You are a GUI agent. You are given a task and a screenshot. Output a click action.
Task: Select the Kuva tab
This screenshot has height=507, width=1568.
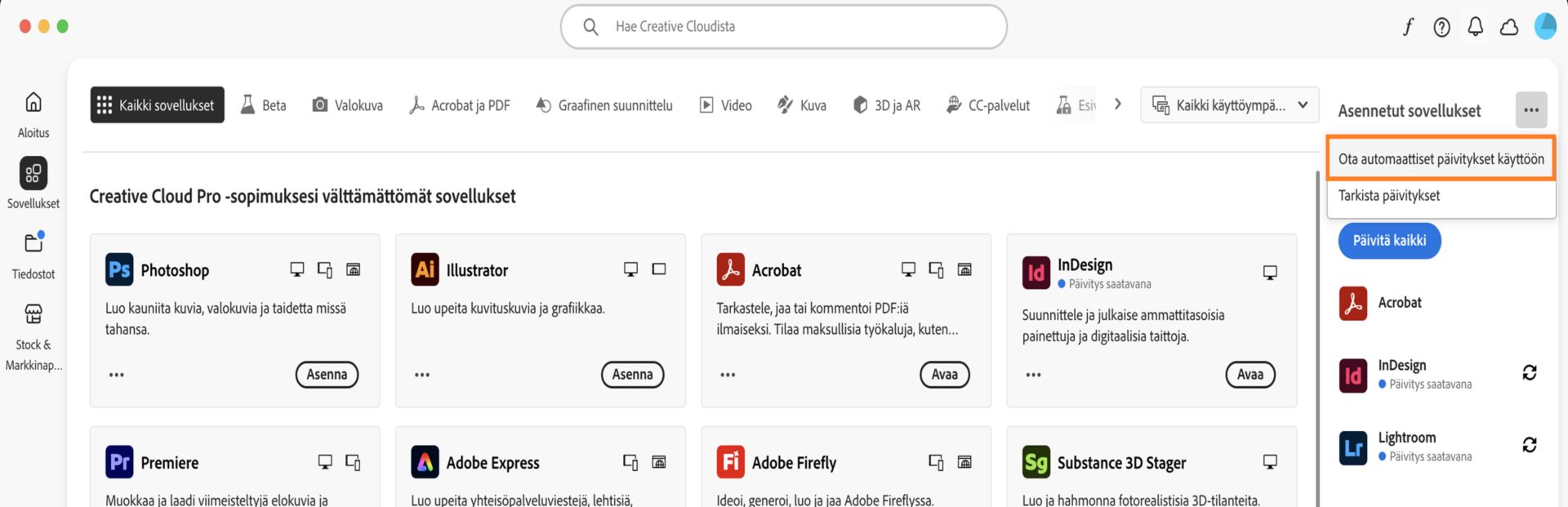(802, 105)
